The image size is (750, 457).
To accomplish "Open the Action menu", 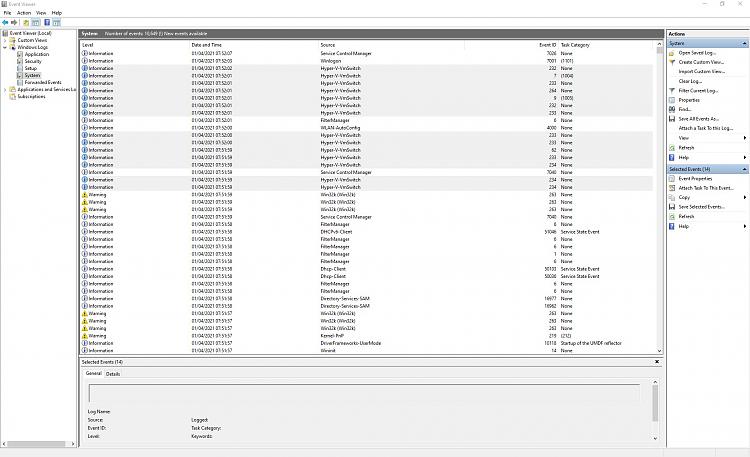I will click(24, 13).
